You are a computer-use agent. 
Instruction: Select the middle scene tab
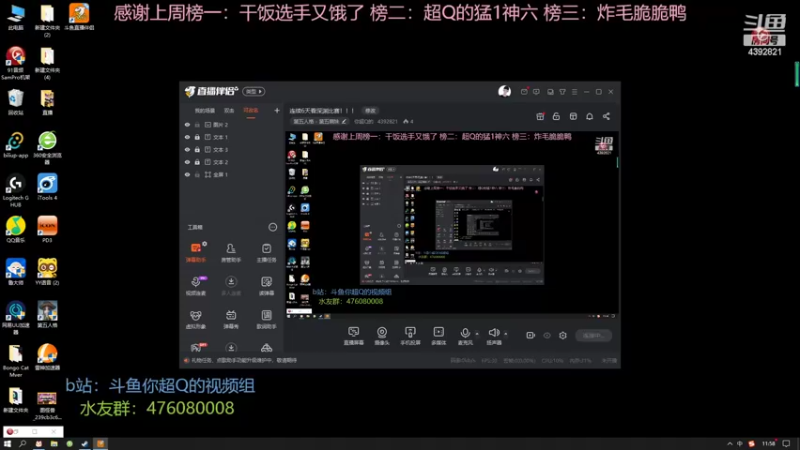pyautogui.click(x=229, y=111)
